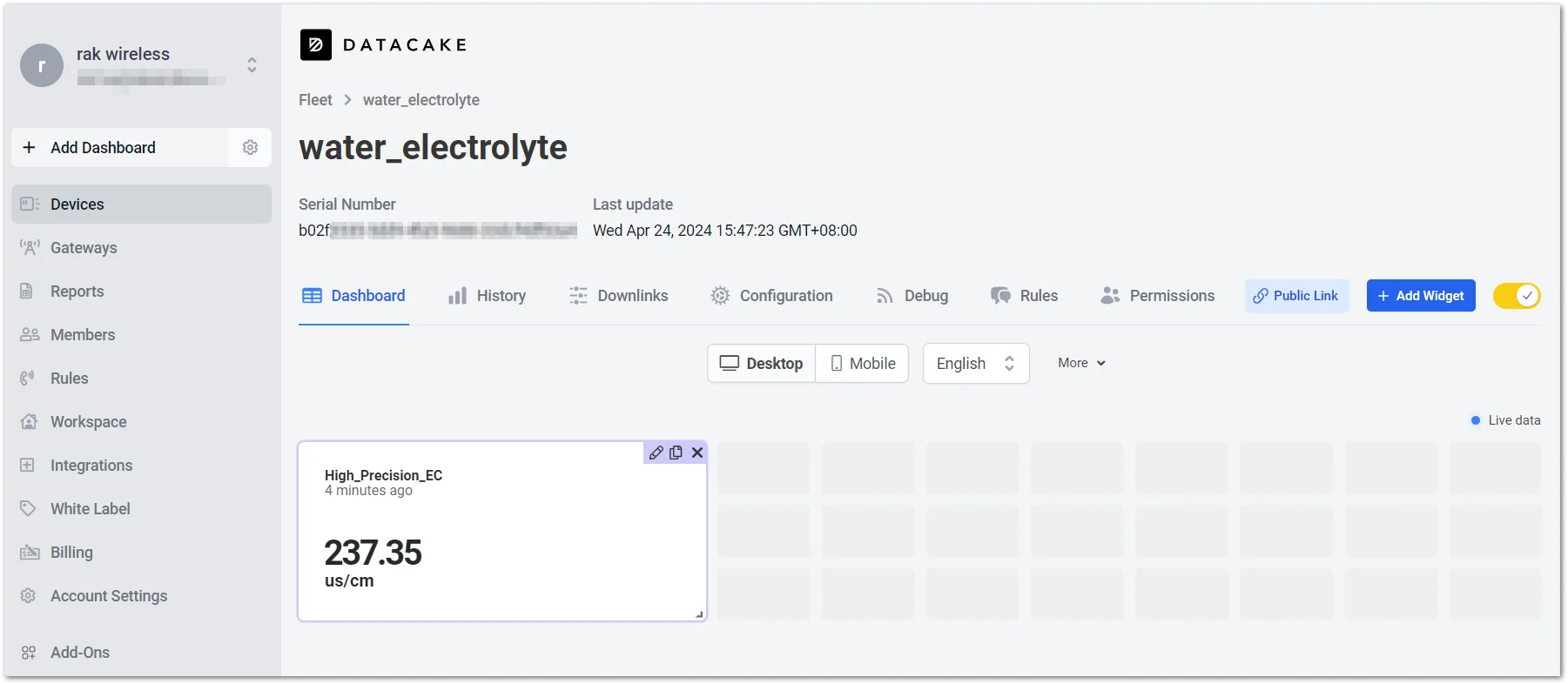Select Mobile view mode
The height and width of the screenshot is (684, 1568).
coord(862,363)
